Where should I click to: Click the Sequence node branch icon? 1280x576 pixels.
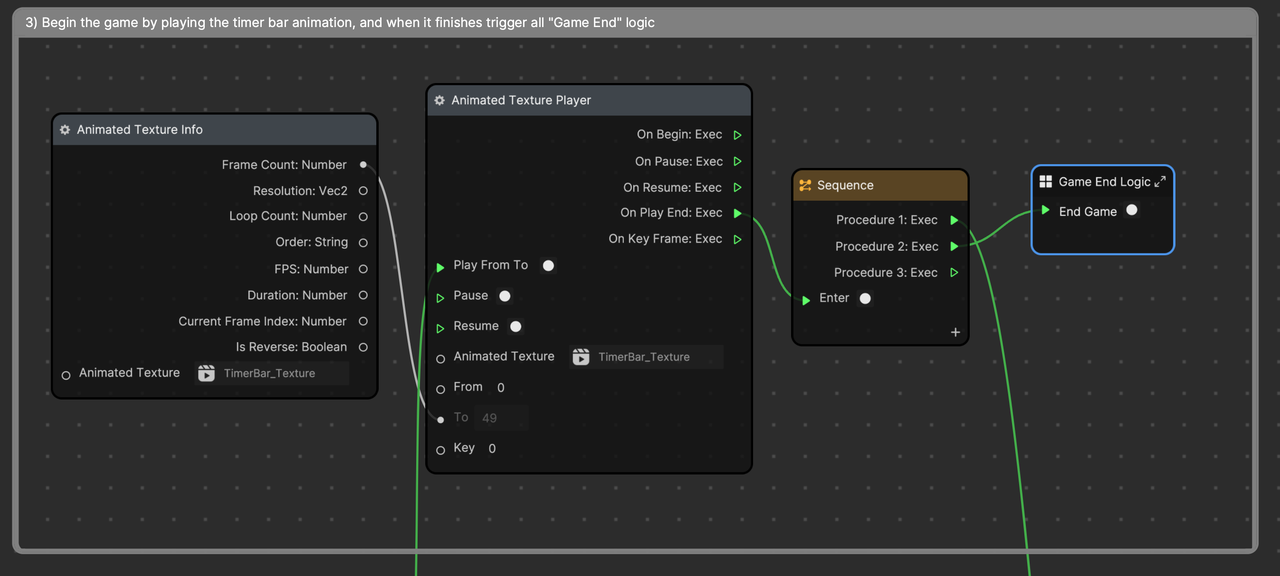tap(805, 186)
